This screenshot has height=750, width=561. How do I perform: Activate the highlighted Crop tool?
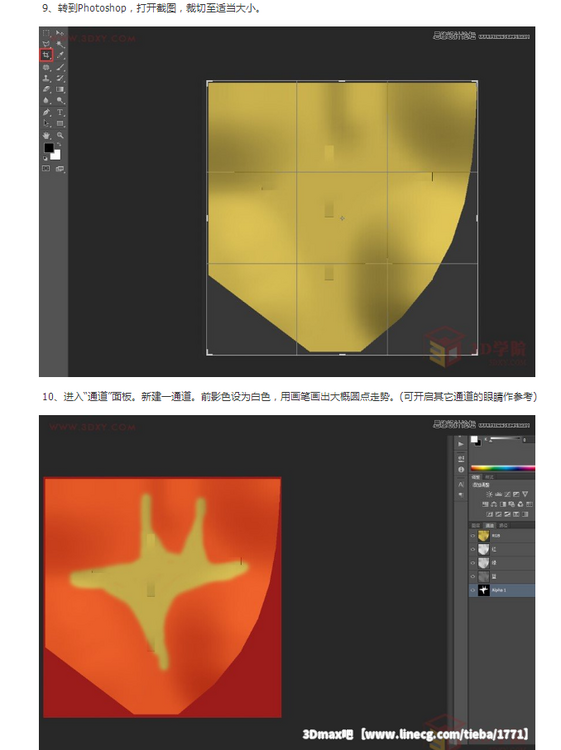tap(46, 55)
